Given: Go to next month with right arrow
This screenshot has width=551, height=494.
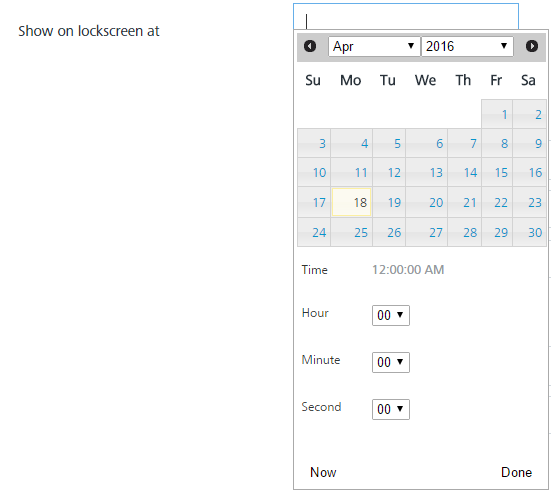Looking at the screenshot, I should point(532,46).
